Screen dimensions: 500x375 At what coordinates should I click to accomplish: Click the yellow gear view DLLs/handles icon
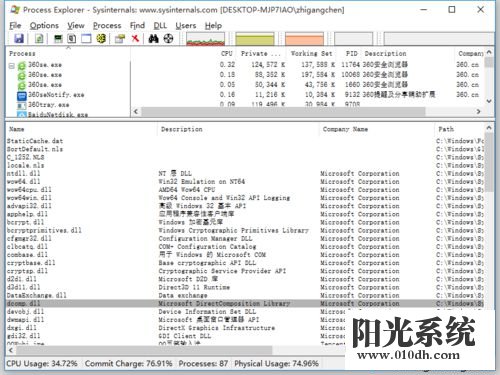click(x=101, y=39)
